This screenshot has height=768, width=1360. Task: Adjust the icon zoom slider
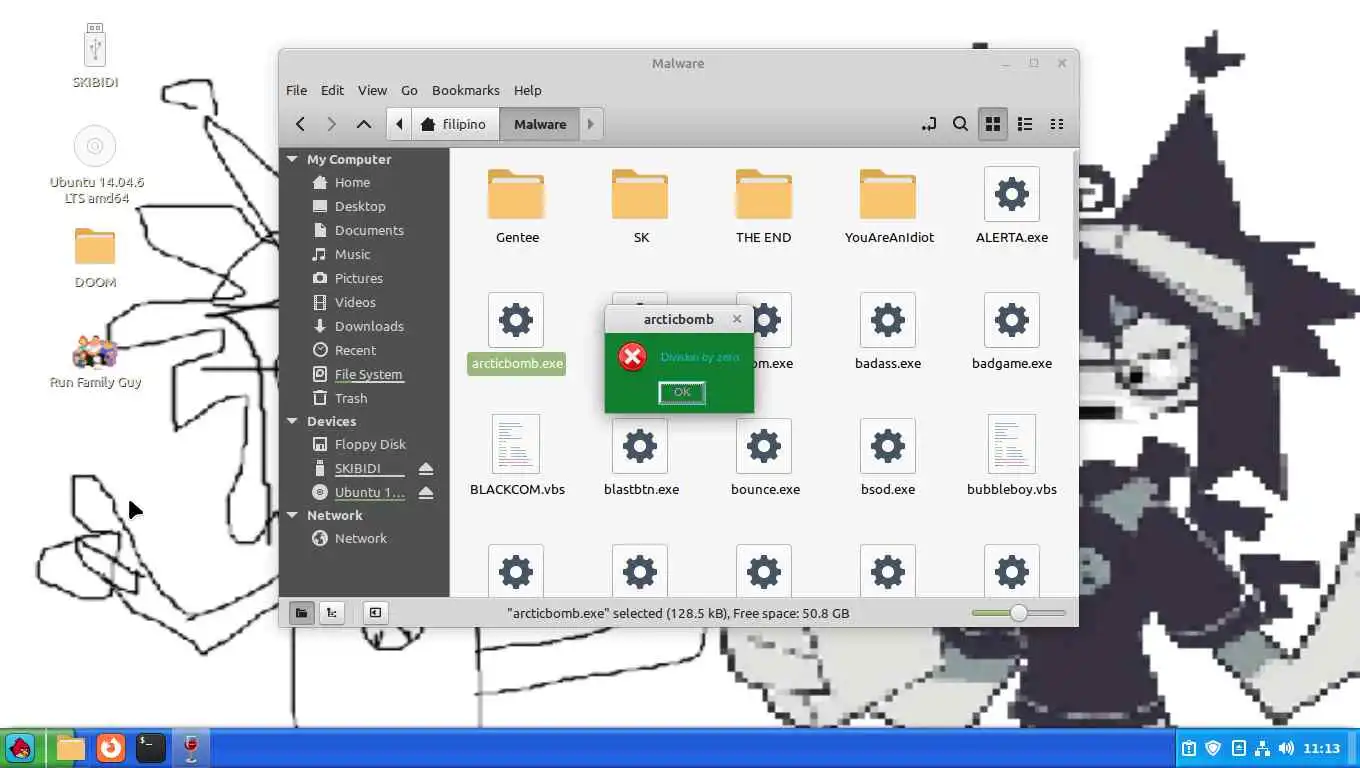1018,613
